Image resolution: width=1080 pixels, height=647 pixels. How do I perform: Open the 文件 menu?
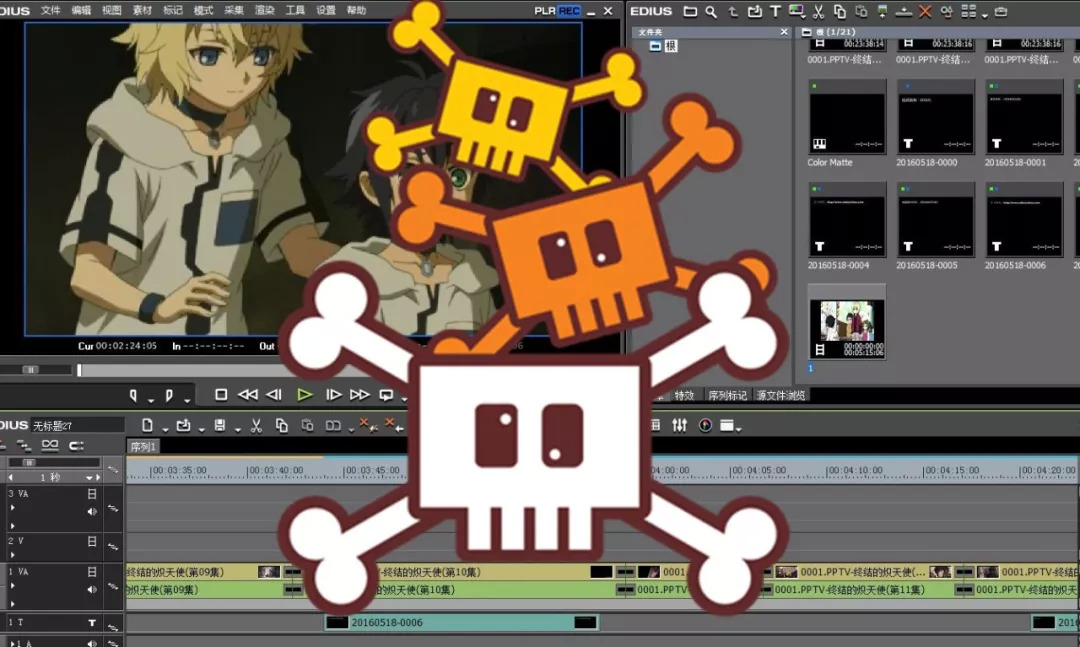(x=50, y=10)
